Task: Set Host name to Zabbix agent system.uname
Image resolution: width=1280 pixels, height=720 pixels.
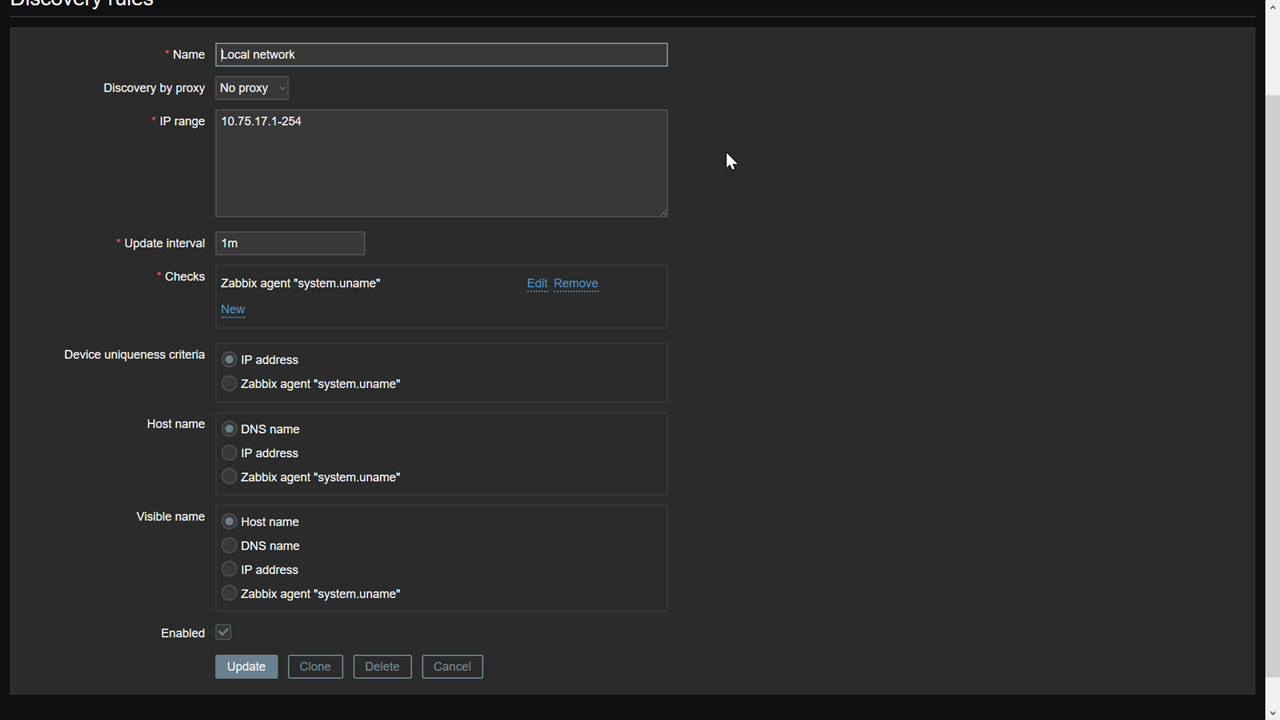Action: (230, 477)
